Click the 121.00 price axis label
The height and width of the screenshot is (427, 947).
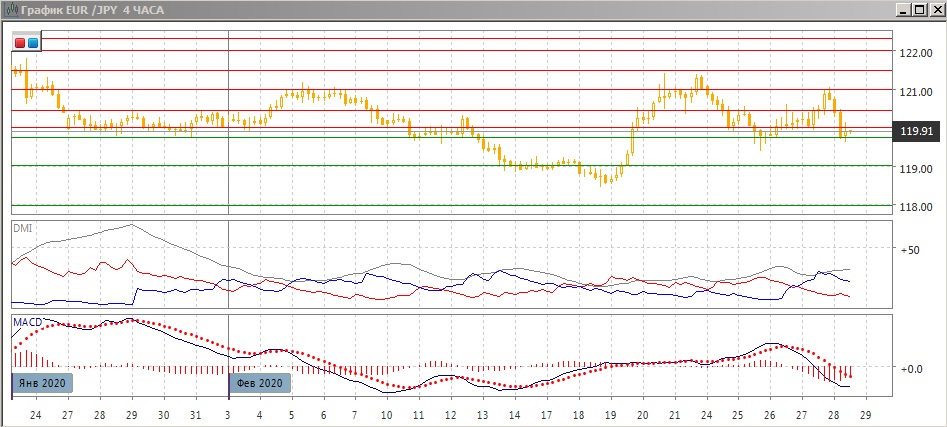coord(916,92)
